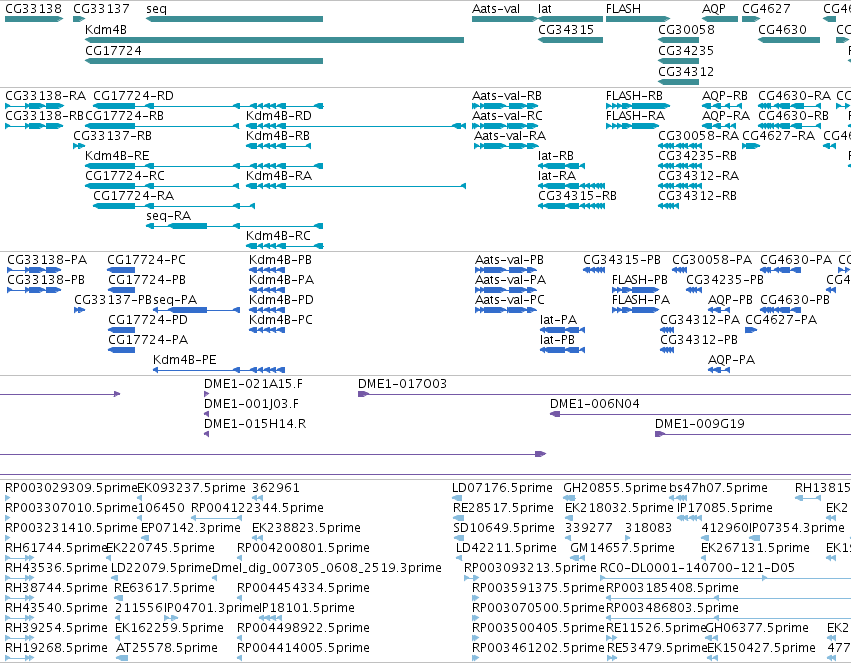Image resolution: width=851 pixels, height=663 pixels.
Task: Select the CG30058 gene label
Action: pyautogui.click(x=687, y=29)
